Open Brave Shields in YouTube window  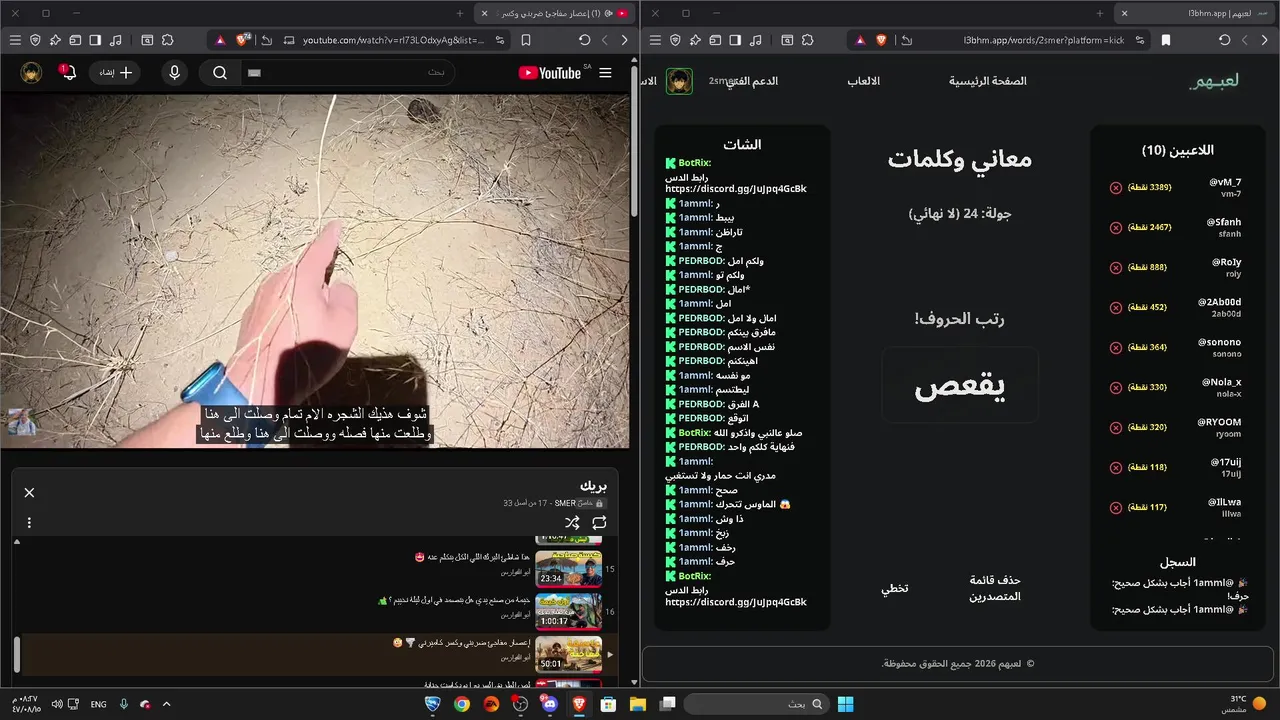[x=242, y=40]
